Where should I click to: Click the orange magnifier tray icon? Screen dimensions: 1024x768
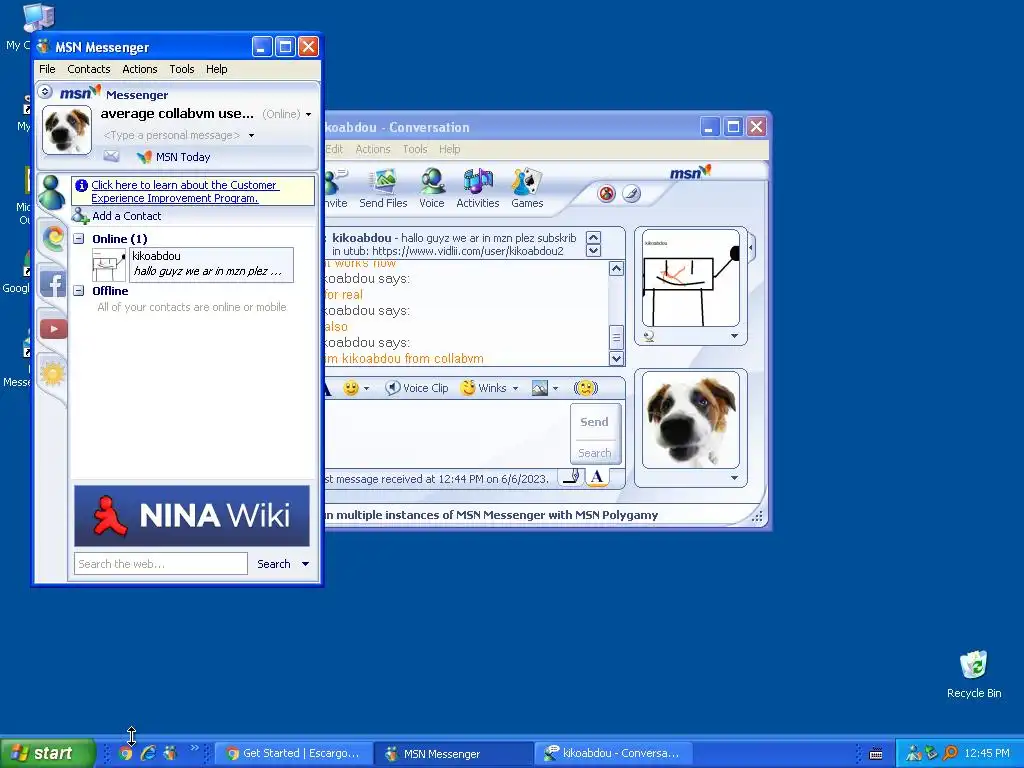(950, 753)
